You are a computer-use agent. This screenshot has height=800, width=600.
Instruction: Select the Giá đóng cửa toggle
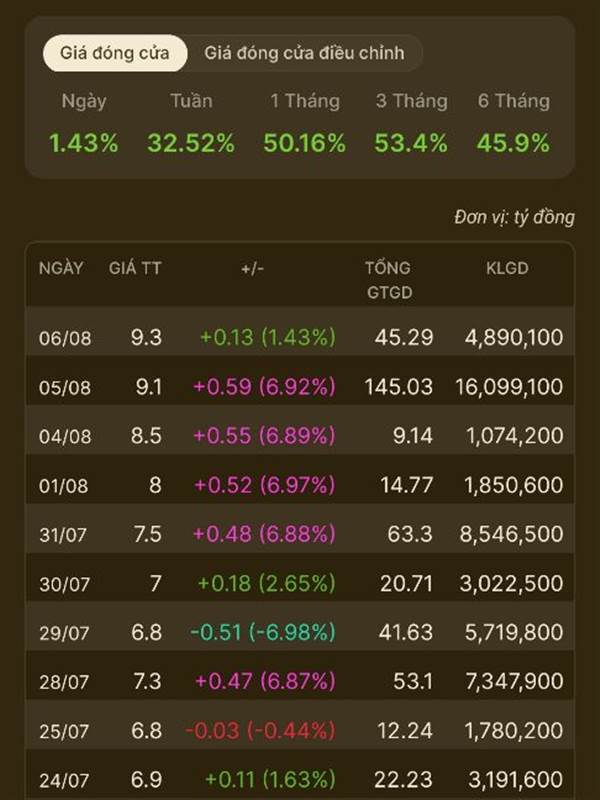coord(115,53)
